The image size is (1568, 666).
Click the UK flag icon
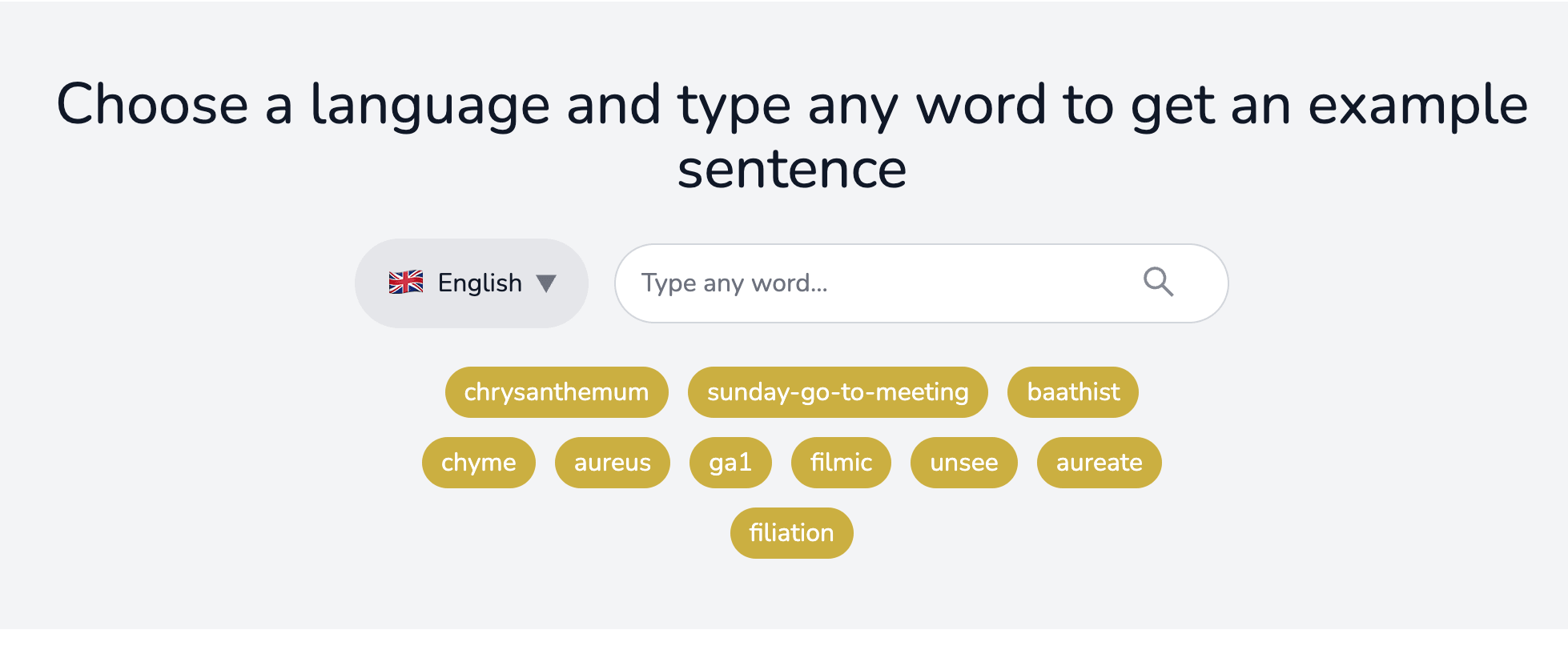pos(406,283)
